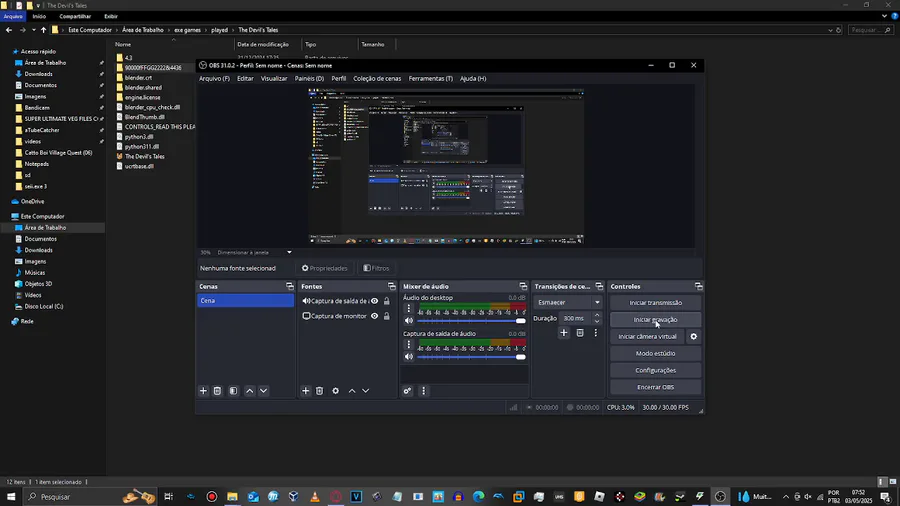
Task: Hide Captura de saída de áudio source
Action: click(374, 301)
